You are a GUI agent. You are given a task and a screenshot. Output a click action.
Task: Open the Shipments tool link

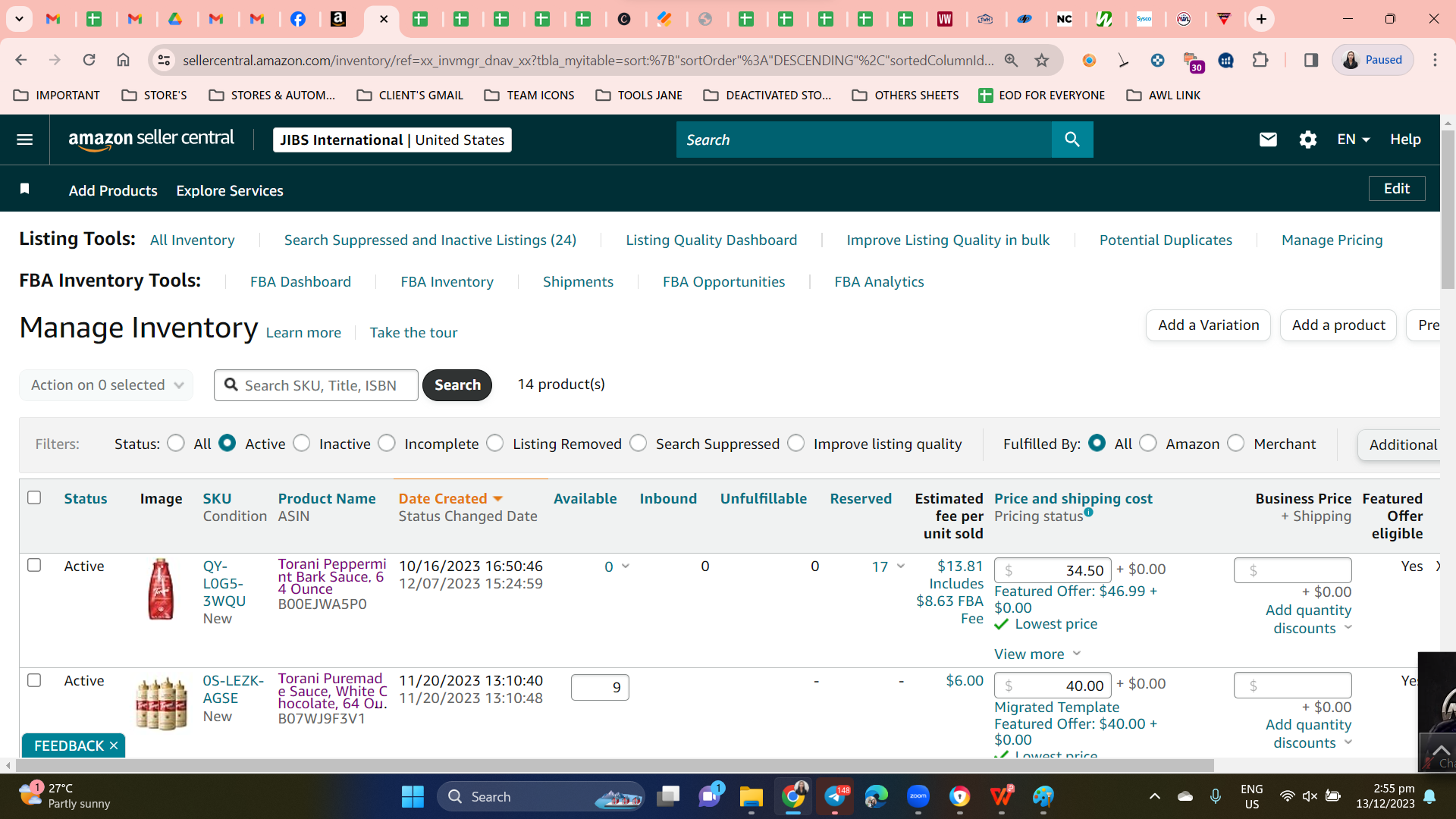click(x=578, y=281)
